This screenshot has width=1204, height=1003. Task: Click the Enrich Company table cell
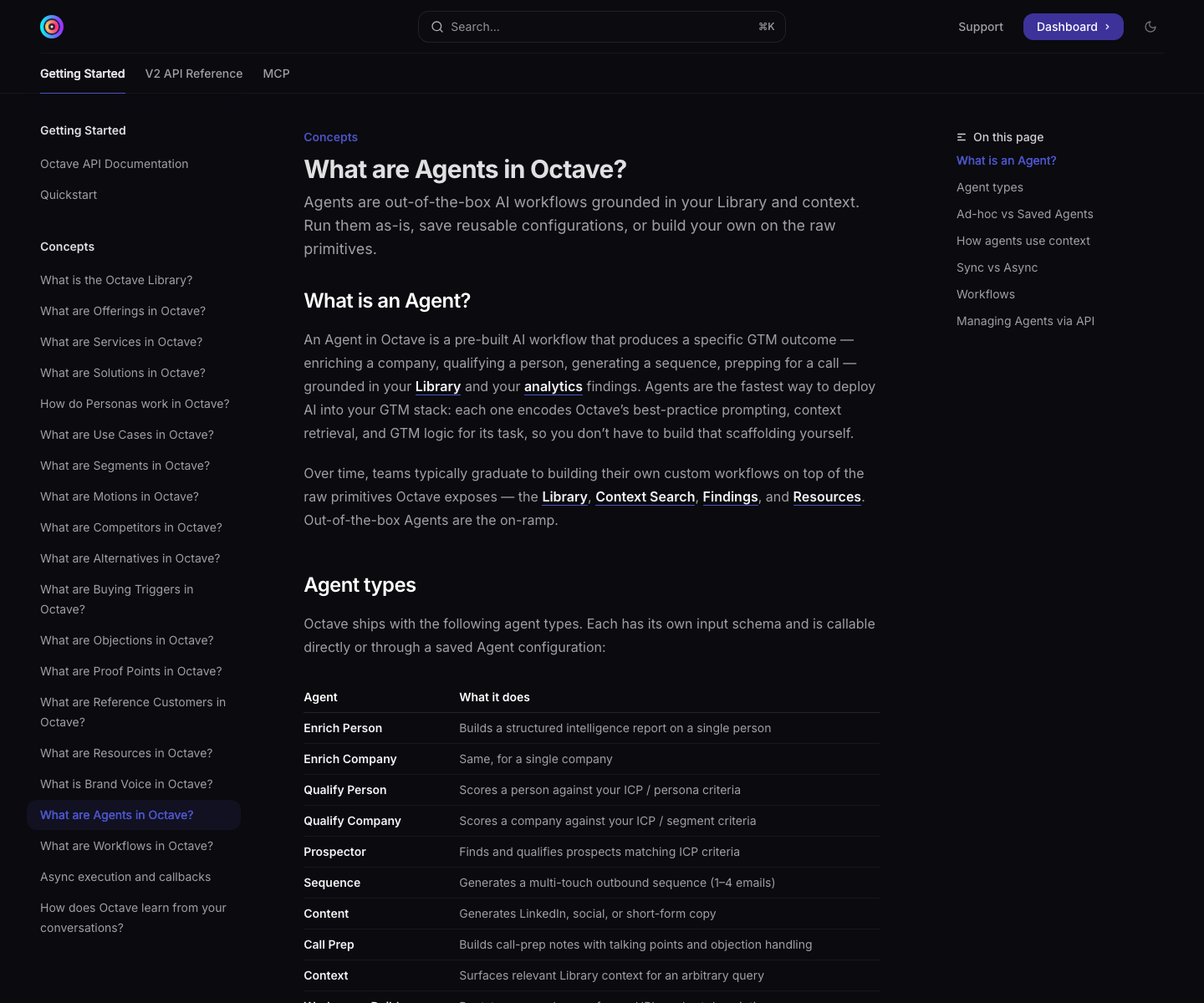(x=350, y=759)
